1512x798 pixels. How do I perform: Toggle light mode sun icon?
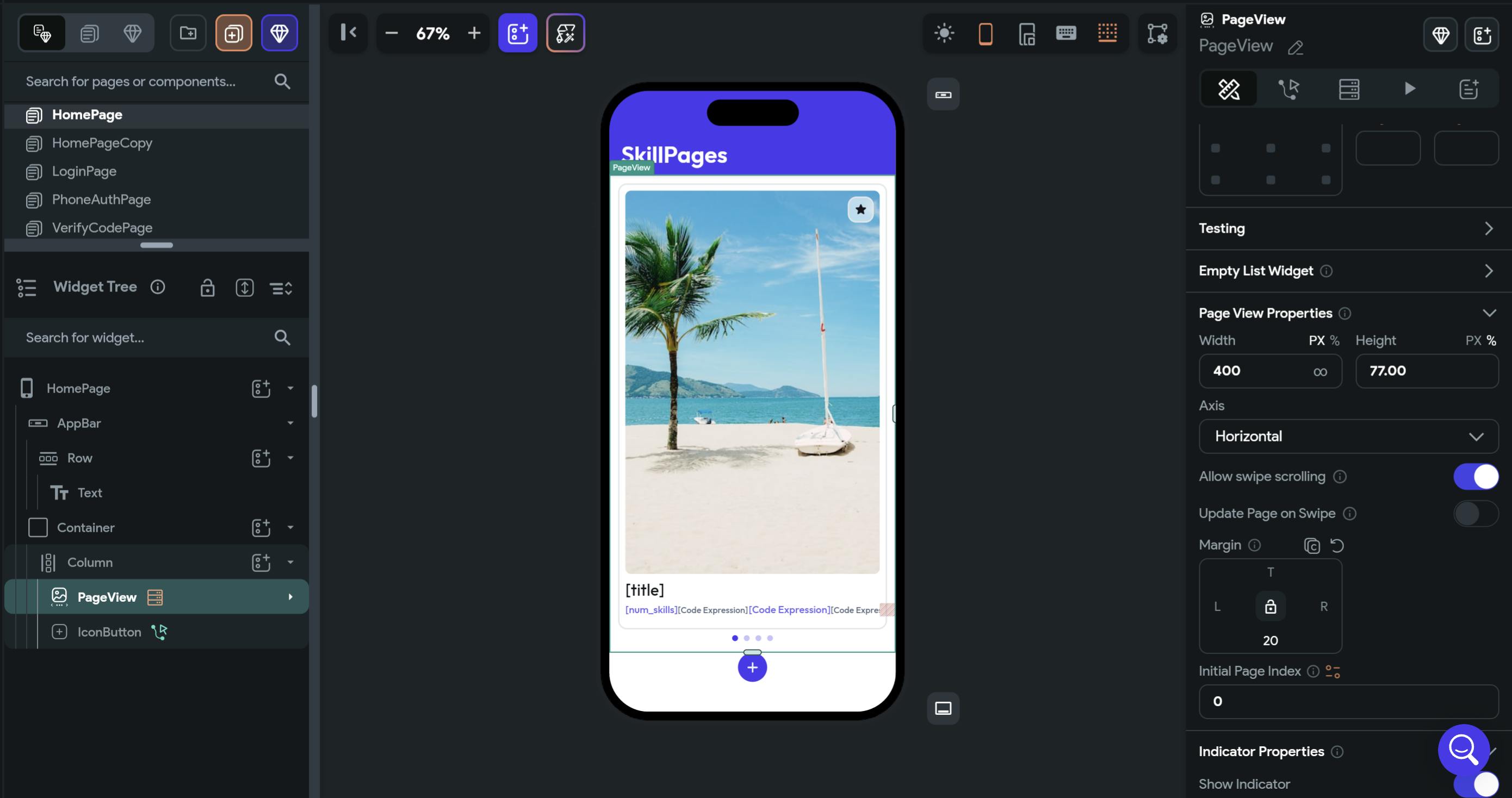click(944, 33)
